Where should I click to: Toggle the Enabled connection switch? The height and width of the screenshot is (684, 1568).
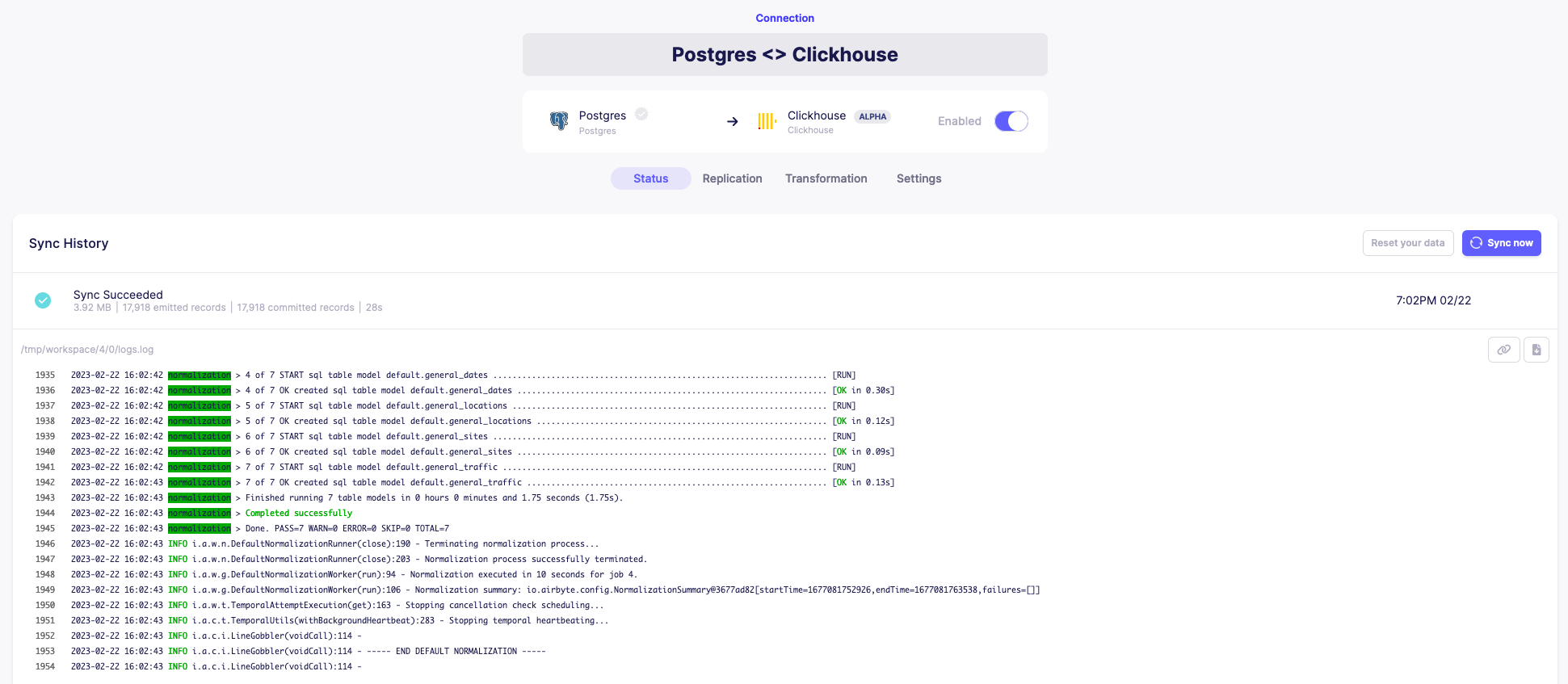point(1011,121)
